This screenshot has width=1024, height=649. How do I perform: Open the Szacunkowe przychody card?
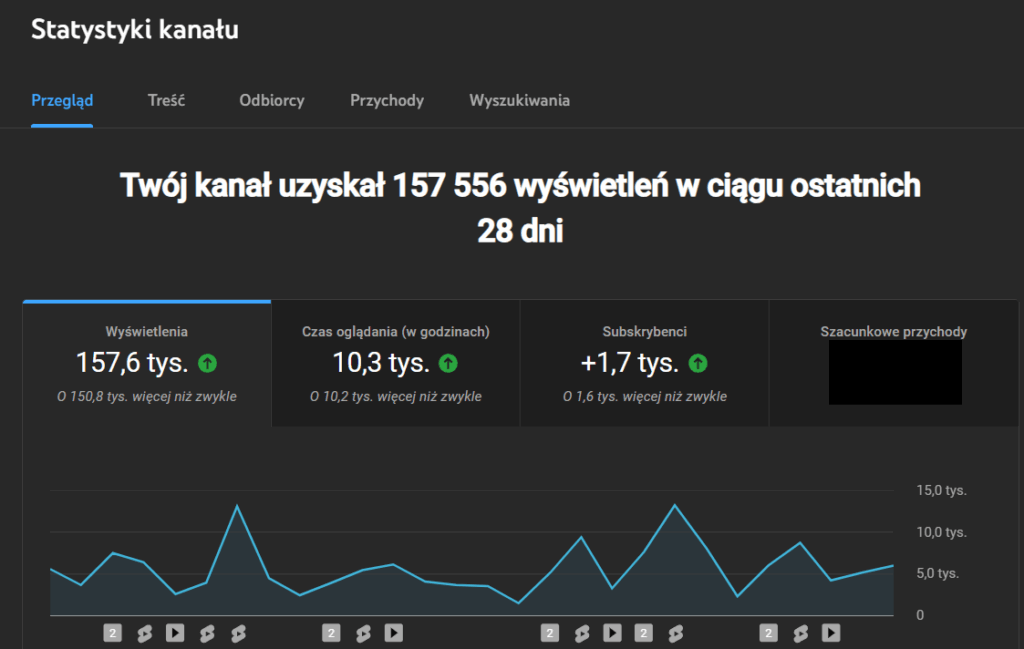coord(893,363)
